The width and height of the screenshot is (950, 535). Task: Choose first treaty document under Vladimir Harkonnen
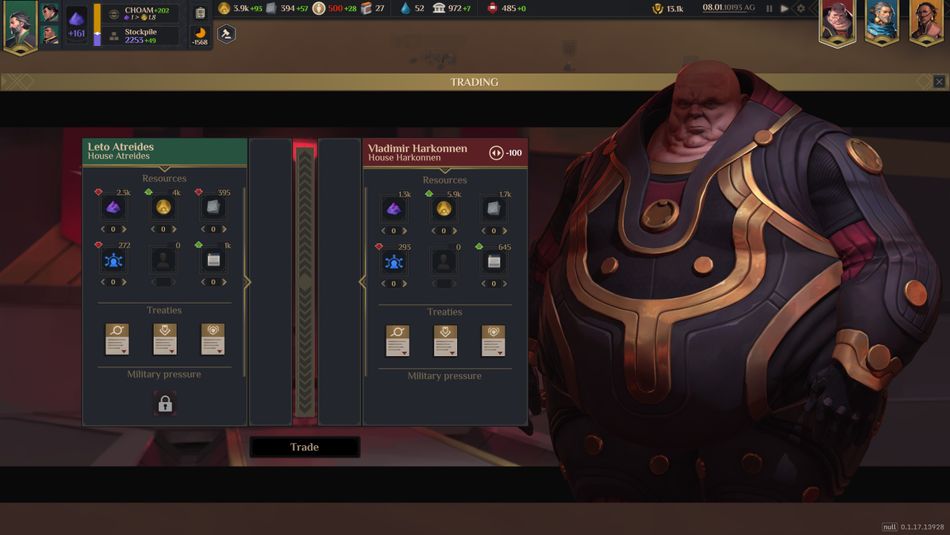pos(397,341)
